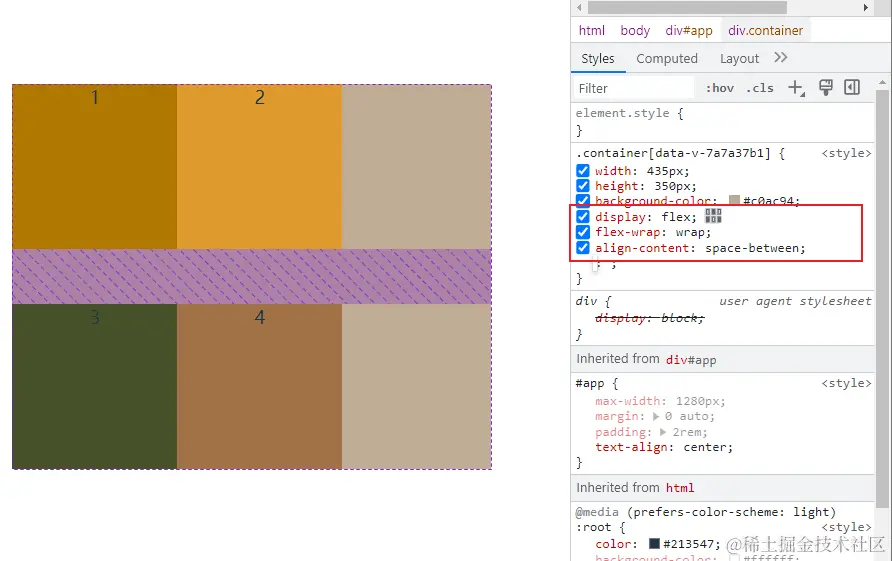
Task: Select div.container in the breadcrumb
Action: [766, 31]
